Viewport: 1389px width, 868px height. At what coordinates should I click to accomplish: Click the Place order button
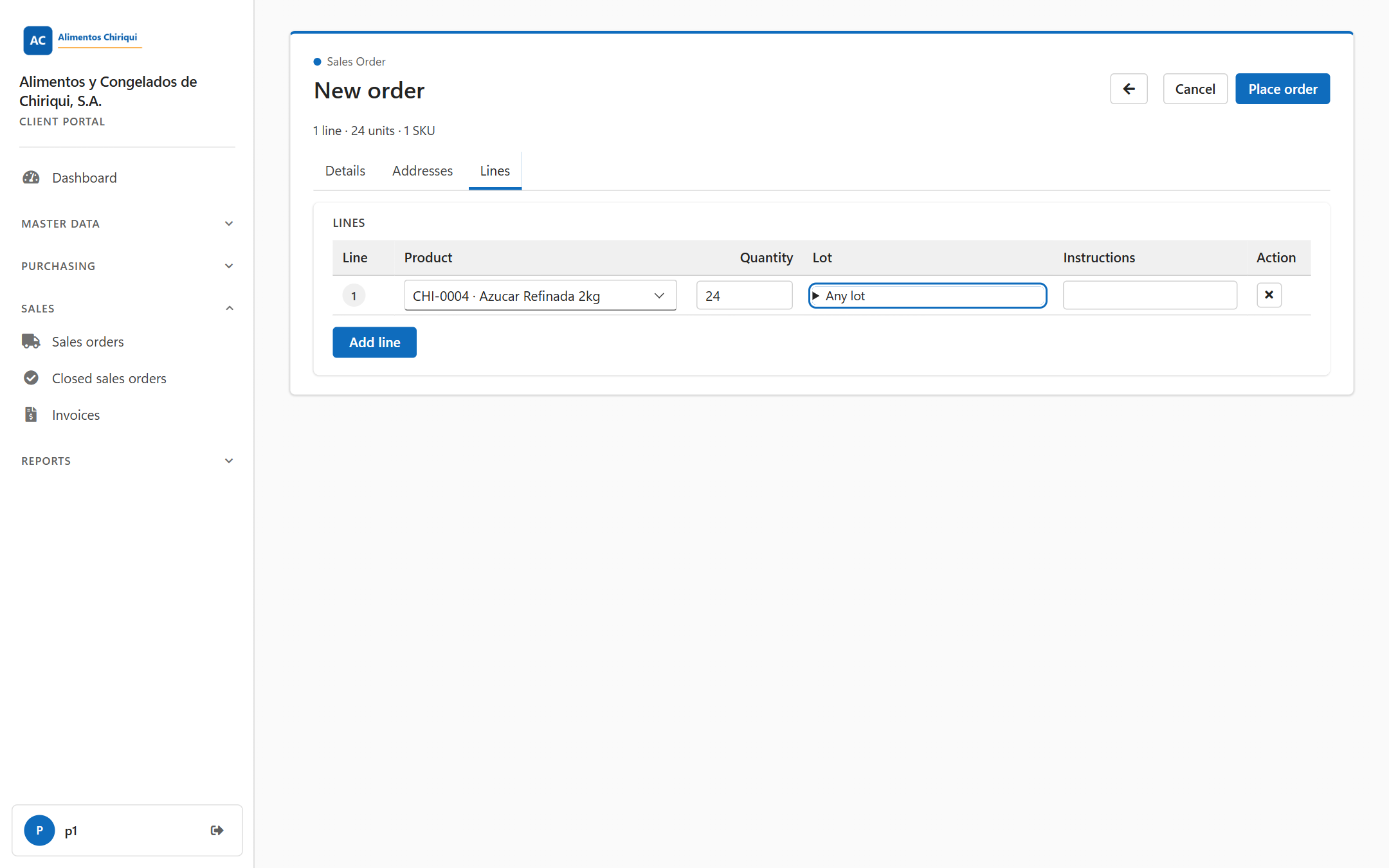(x=1282, y=89)
